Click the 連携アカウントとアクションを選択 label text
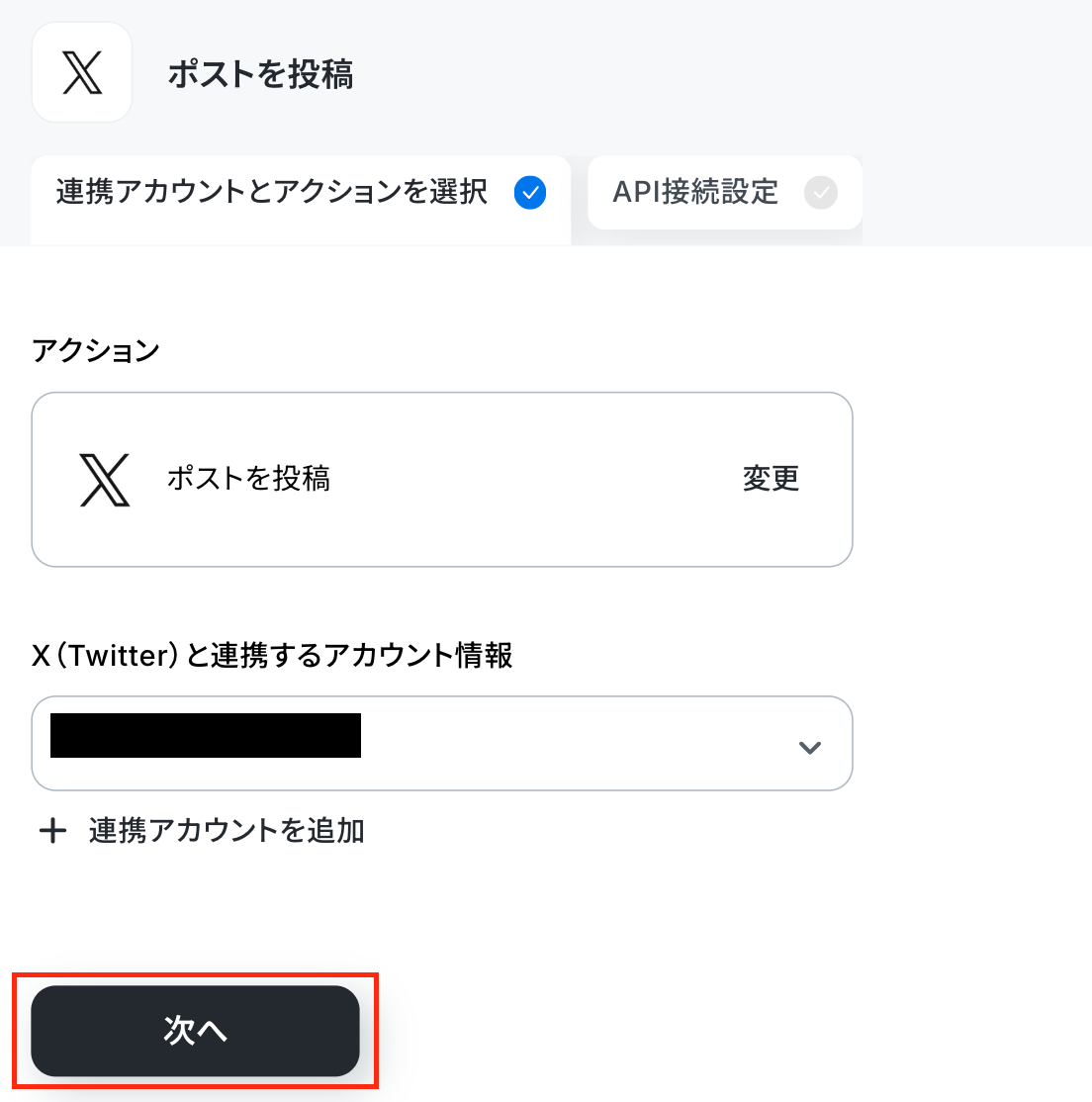This screenshot has height=1102, width=1092. coord(272,192)
